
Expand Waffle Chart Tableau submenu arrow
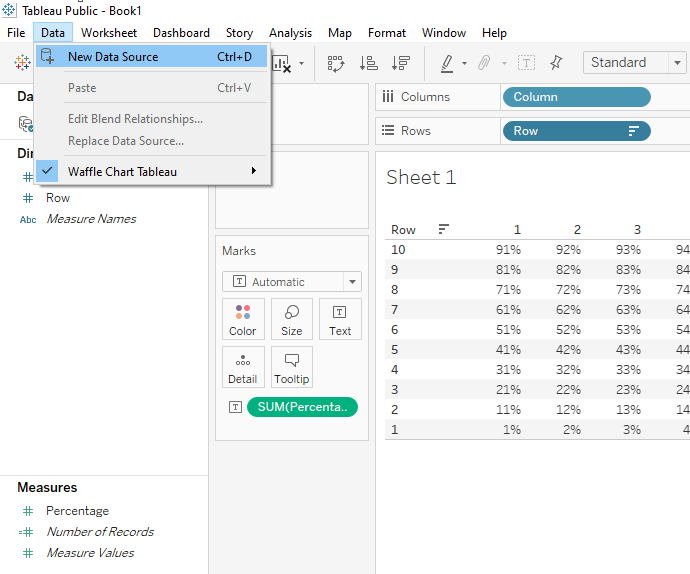(253, 171)
